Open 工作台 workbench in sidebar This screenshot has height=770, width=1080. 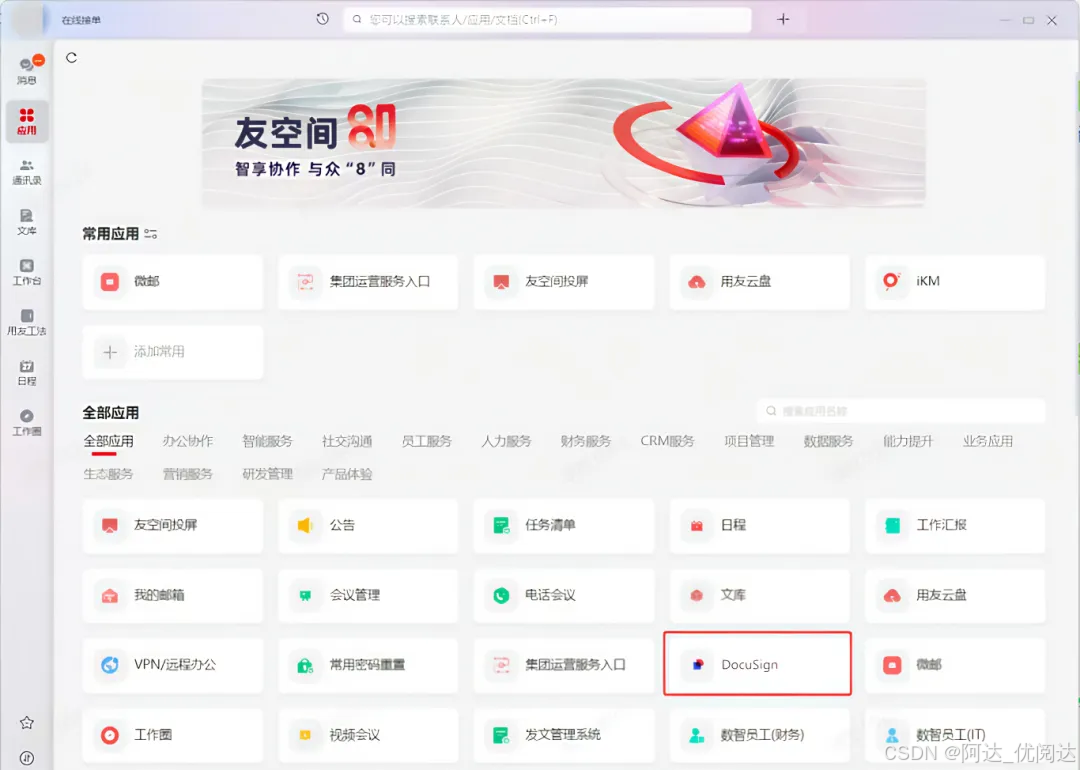point(27,272)
